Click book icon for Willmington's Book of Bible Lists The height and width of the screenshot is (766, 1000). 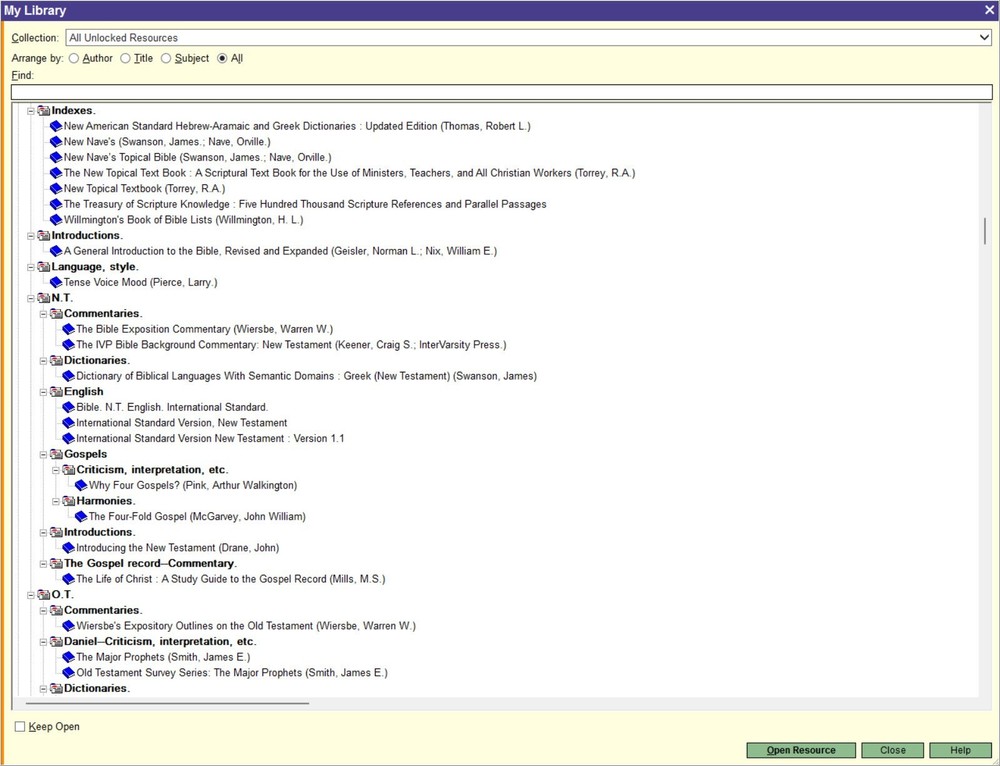point(56,220)
